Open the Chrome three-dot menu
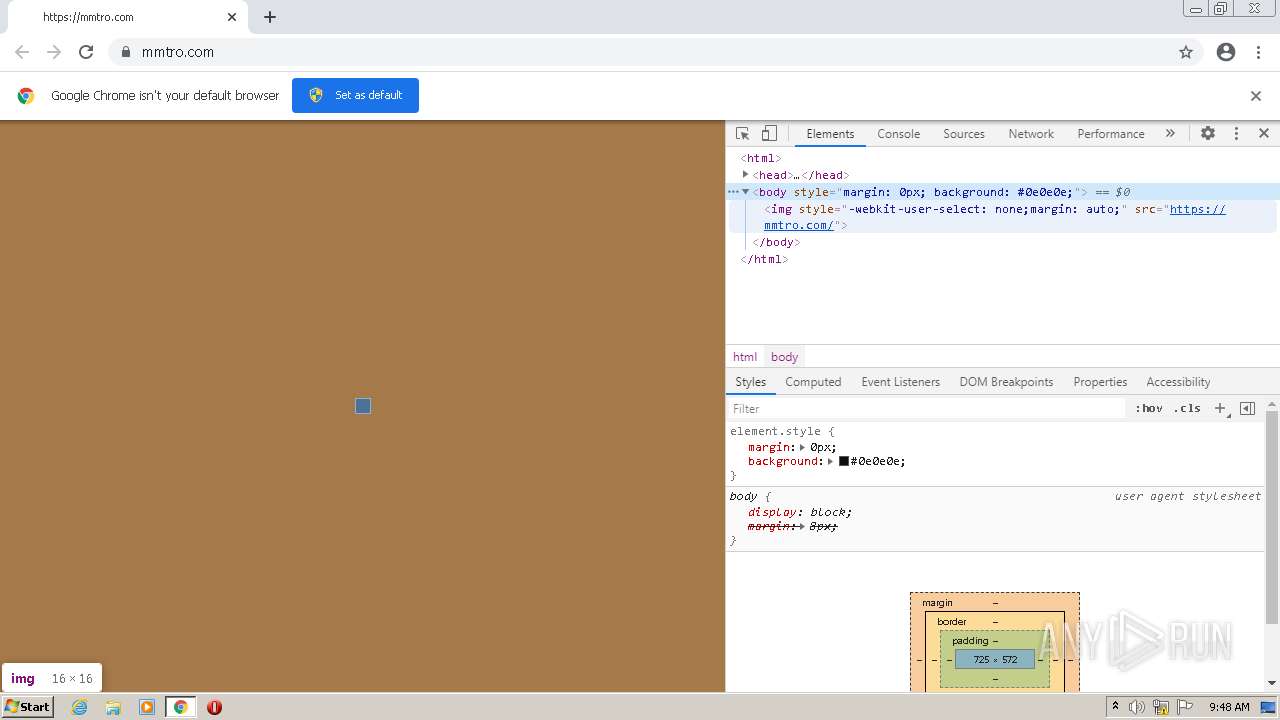Image resolution: width=1280 pixels, height=720 pixels. 1258,52
